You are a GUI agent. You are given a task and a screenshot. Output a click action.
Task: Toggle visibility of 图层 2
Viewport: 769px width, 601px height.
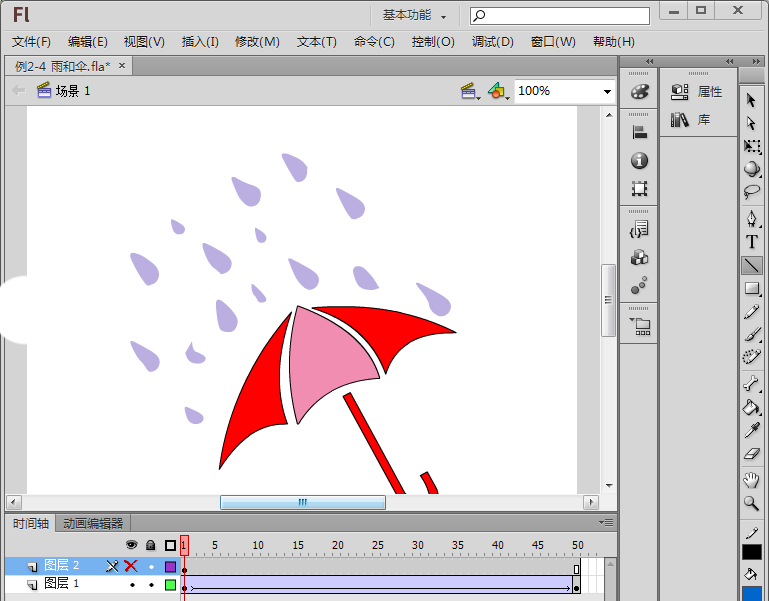131,566
